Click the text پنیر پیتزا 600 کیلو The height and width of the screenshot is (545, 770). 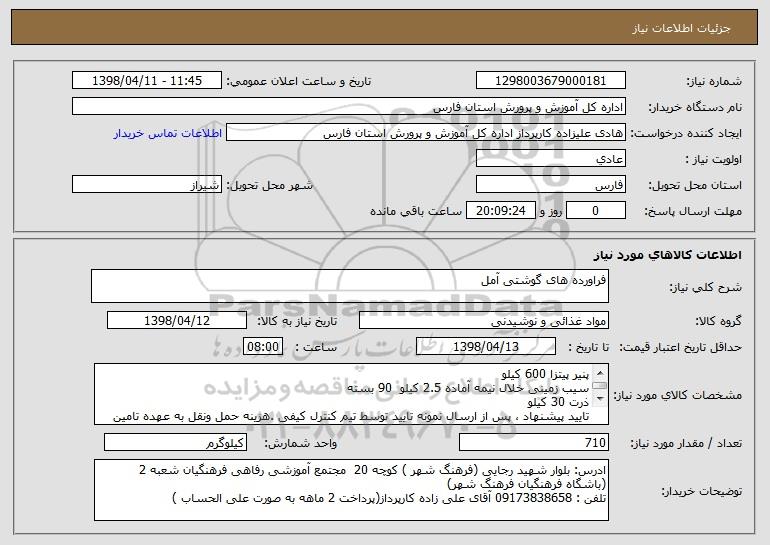click(x=545, y=375)
